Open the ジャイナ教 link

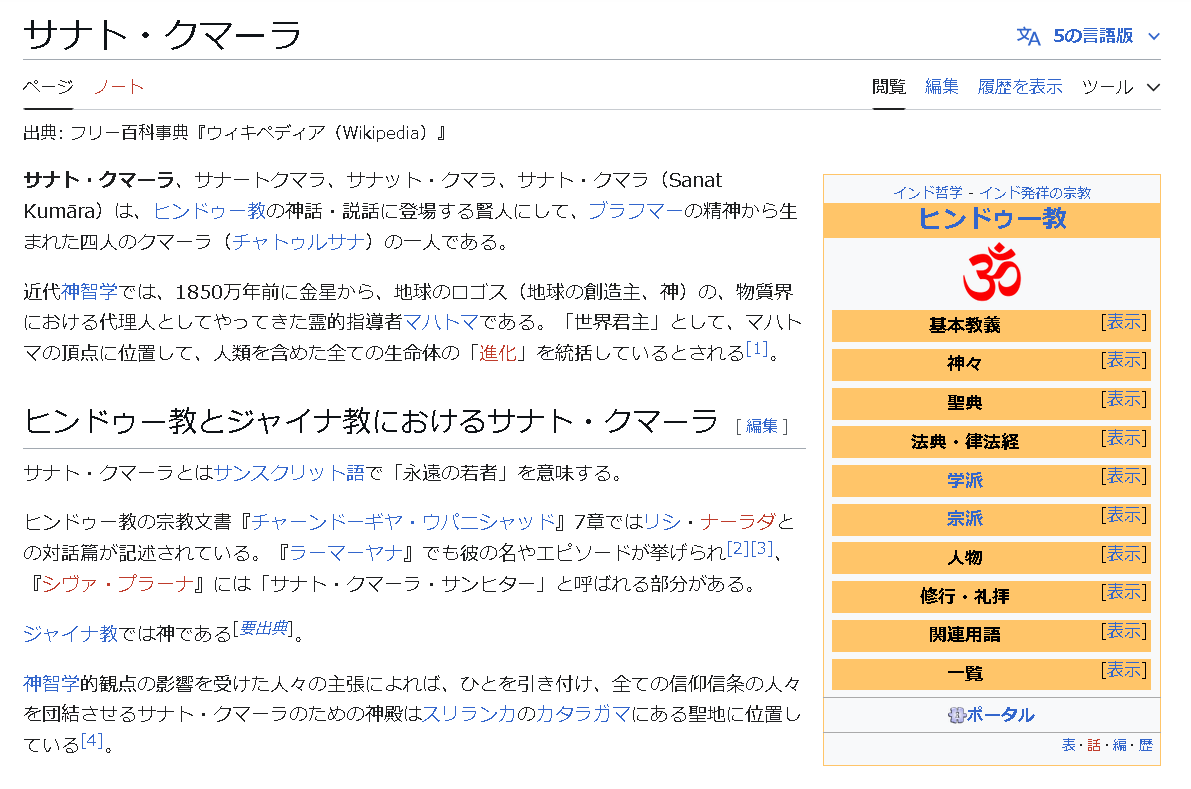71,633
